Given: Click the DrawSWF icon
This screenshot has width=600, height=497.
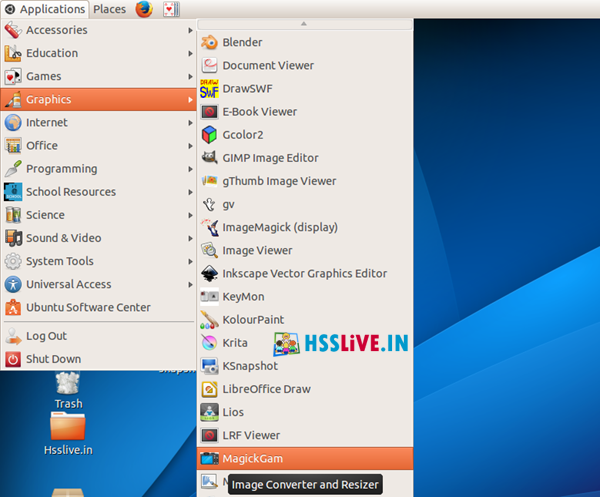Looking at the screenshot, I should click(x=209, y=89).
